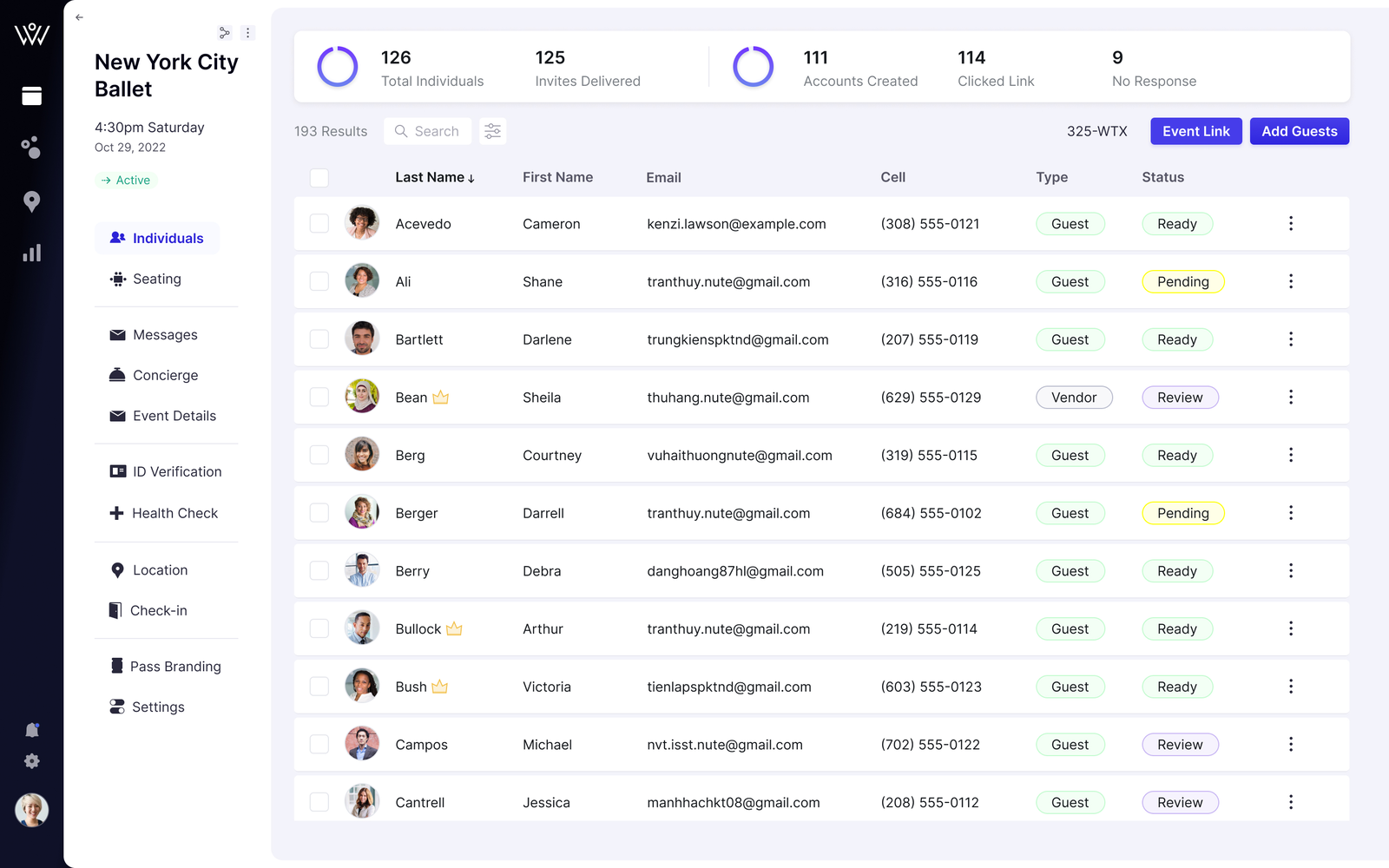Open row actions menu for Campos

point(1291,744)
